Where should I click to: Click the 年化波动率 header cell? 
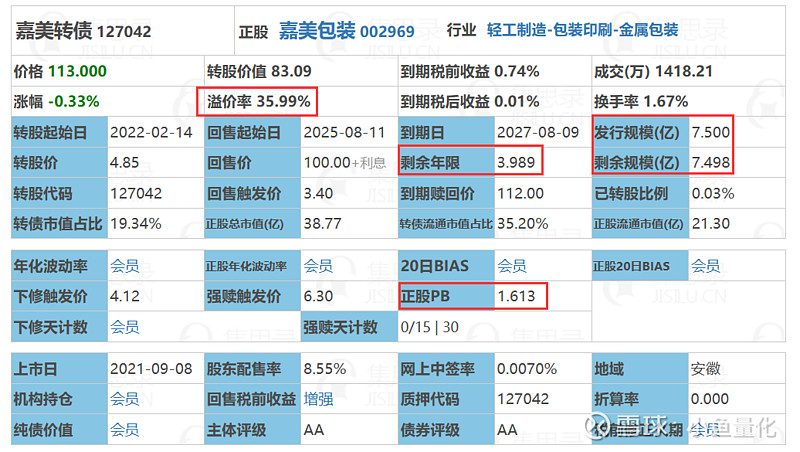click(x=59, y=266)
